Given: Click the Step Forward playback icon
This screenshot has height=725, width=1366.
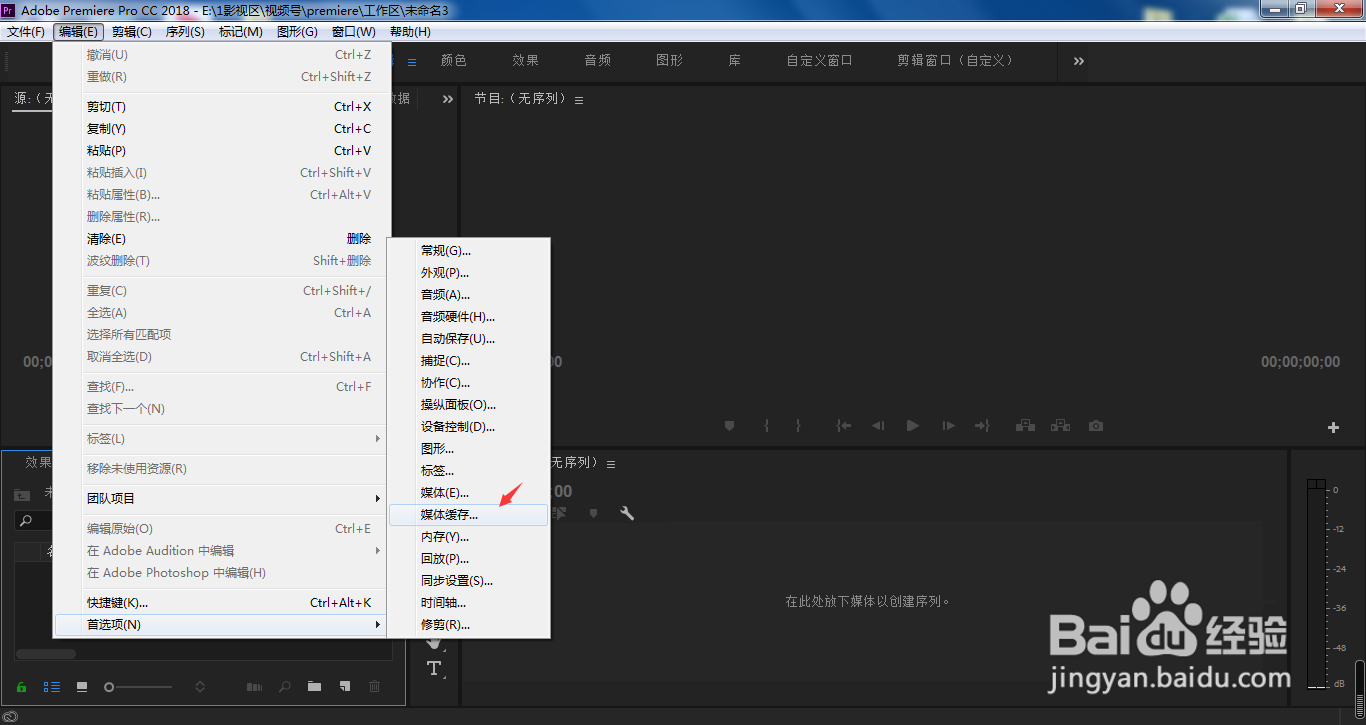Looking at the screenshot, I should (947, 426).
